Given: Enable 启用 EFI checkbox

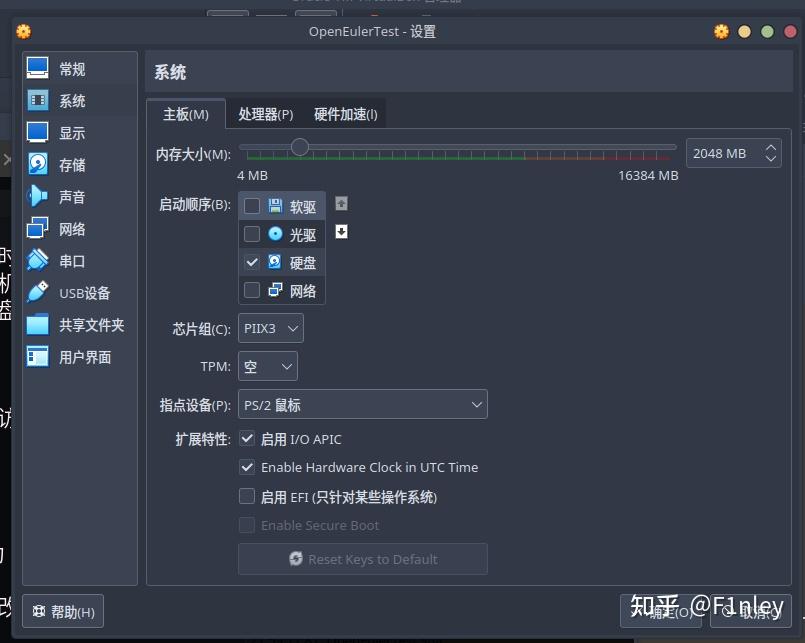Looking at the screenshot, I should 247,497.
